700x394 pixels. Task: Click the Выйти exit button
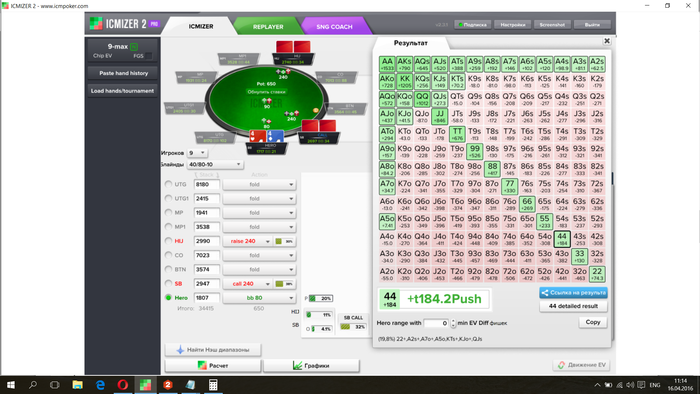point(592,25)
